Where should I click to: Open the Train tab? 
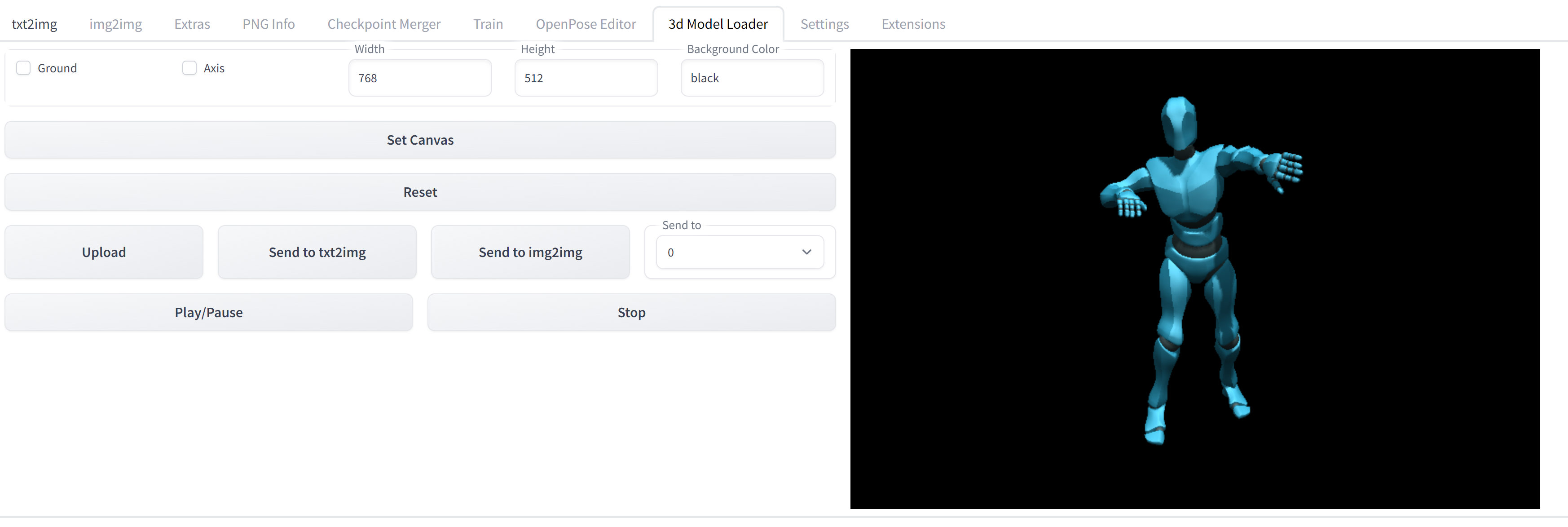coord(488,24)
